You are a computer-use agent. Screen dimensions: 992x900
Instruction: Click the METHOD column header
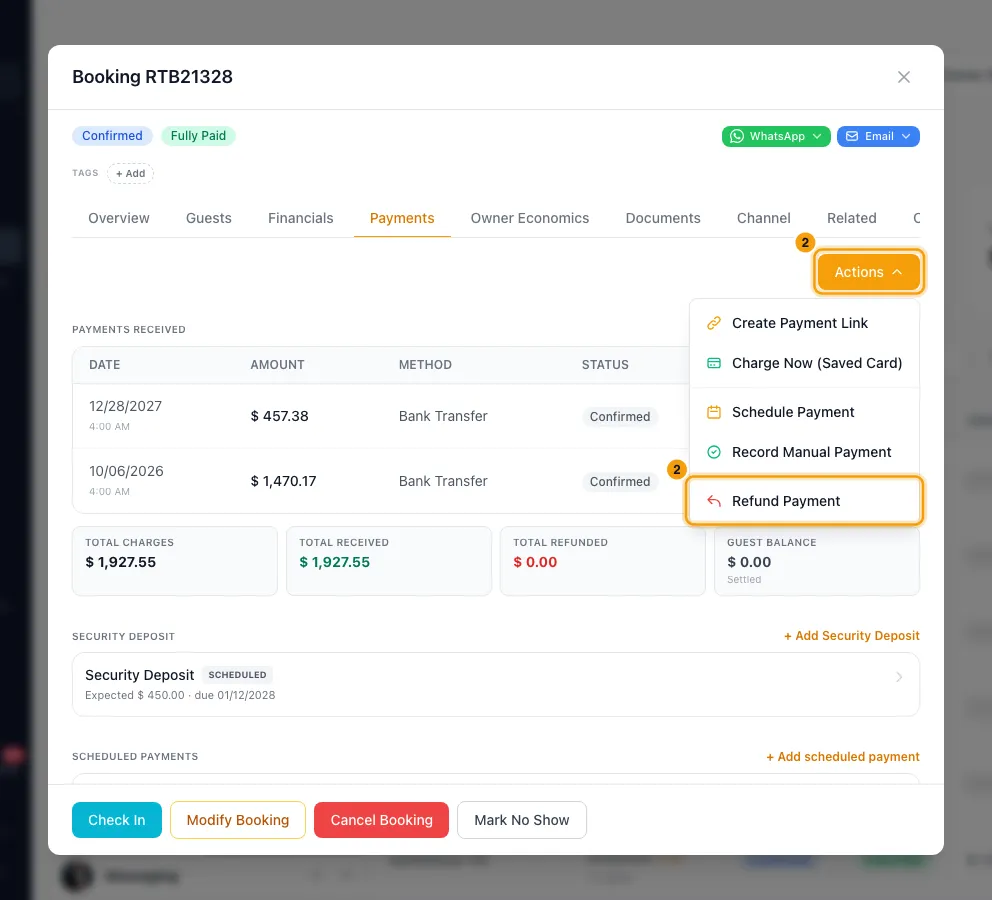(x=425, y=365)
